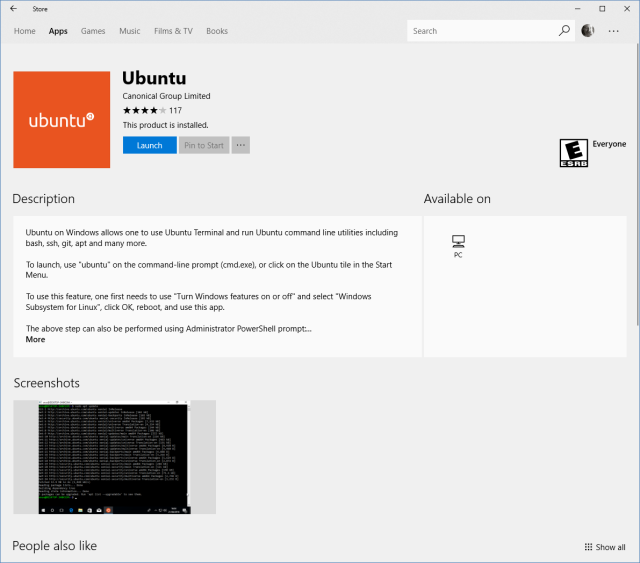This screenshot has height=563, width=640.
Task: Click the 'Available on' heading
Action: click(457, 199)
